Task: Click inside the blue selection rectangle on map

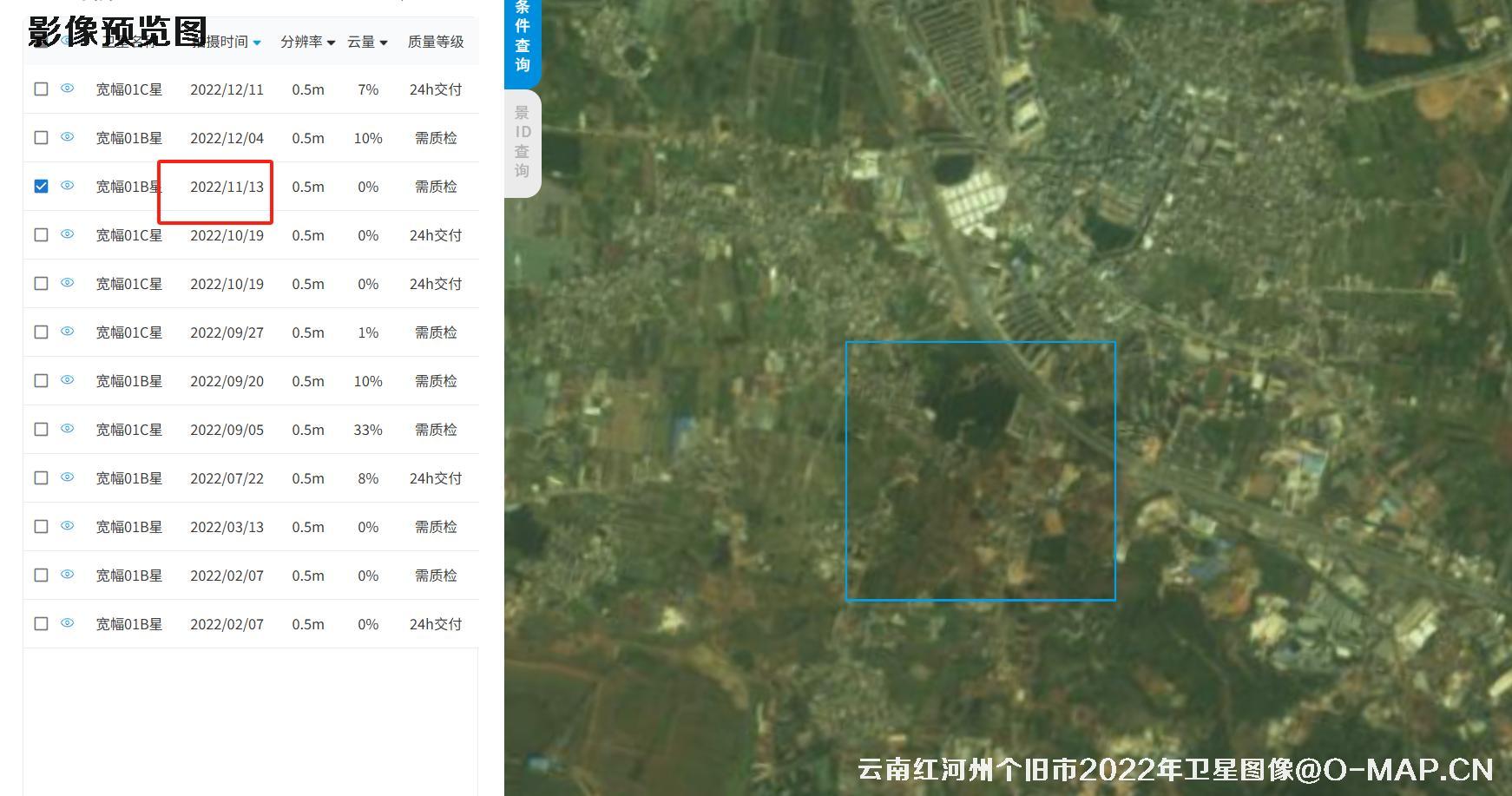Action: pyautogui.click(x=981, y=470)
